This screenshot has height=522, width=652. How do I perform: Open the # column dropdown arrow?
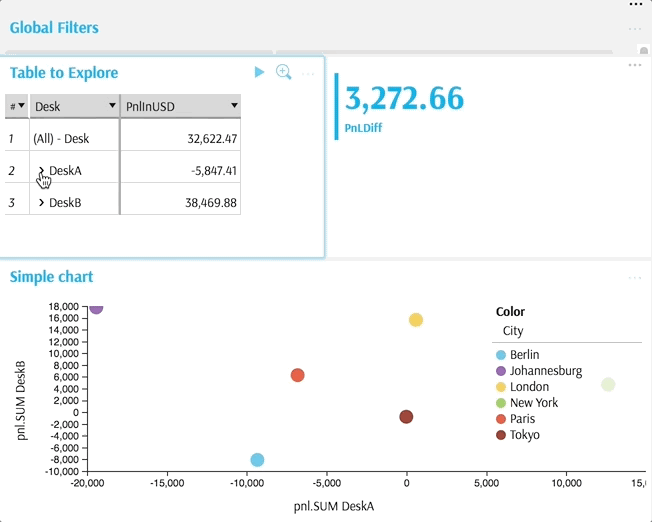[x=22, y=106]
